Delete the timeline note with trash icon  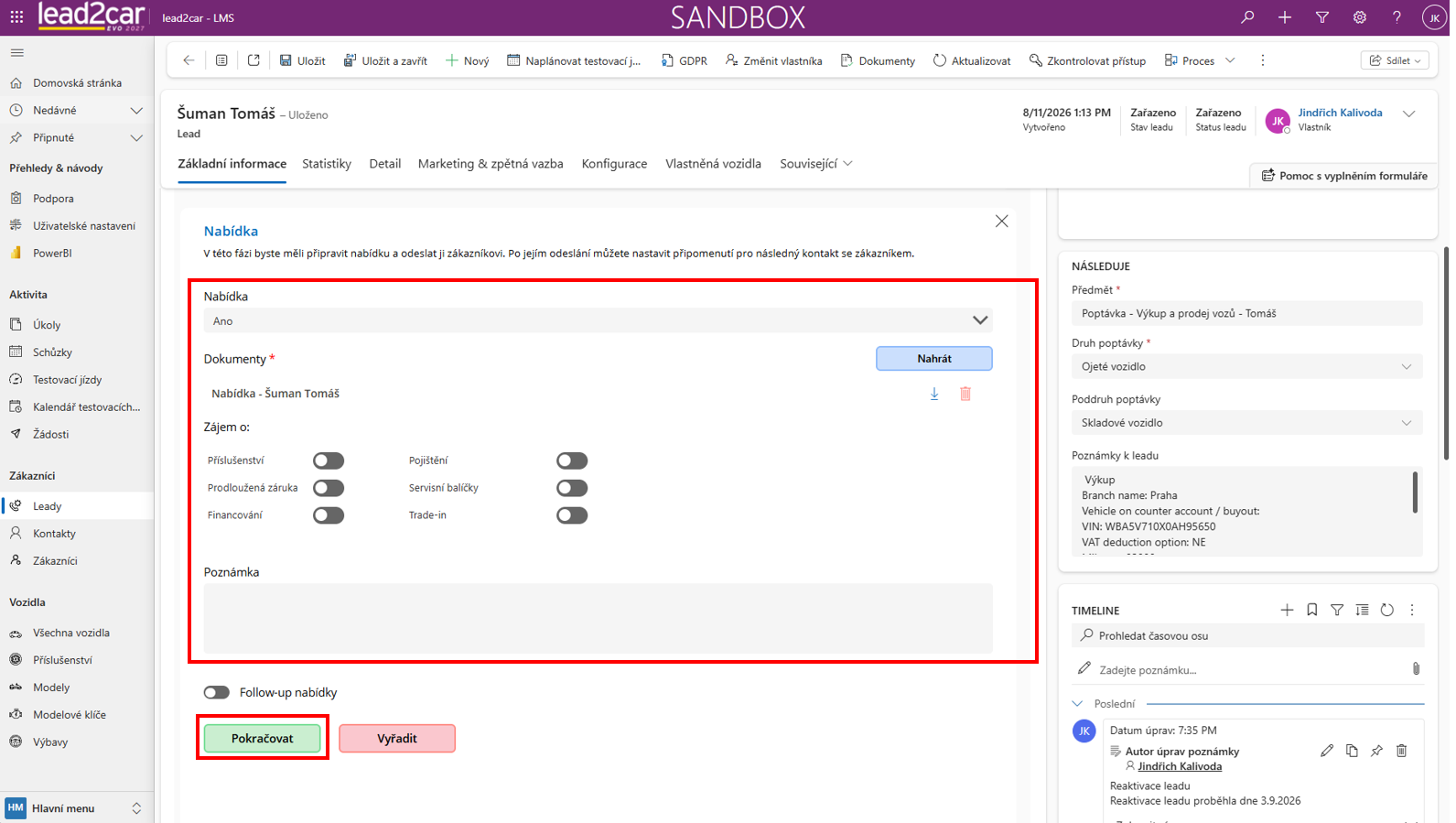[1401, 751]
